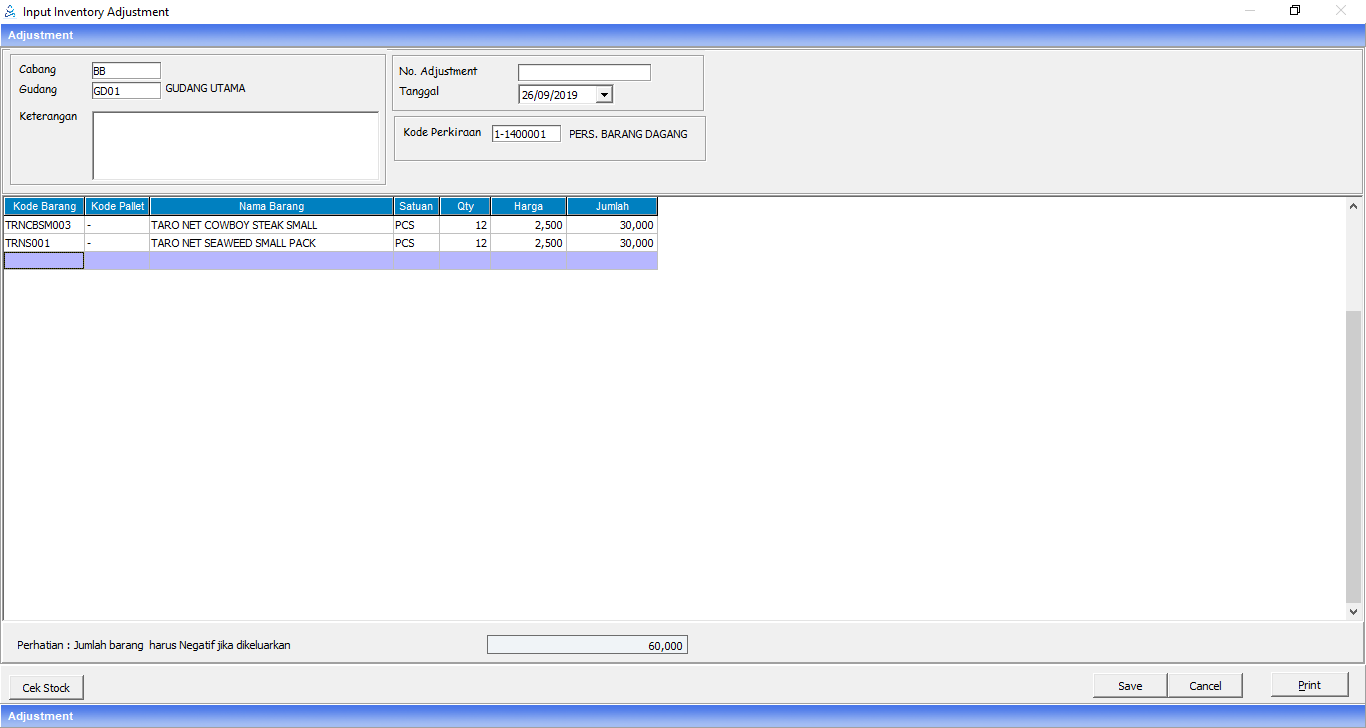Click the Nama Barang column header
The width and height of the screenshot is (1366, 728).
coord(271,206)
